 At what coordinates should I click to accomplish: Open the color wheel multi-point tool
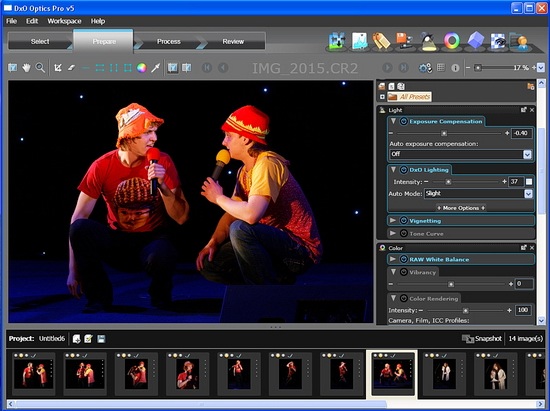coord(141,68)
